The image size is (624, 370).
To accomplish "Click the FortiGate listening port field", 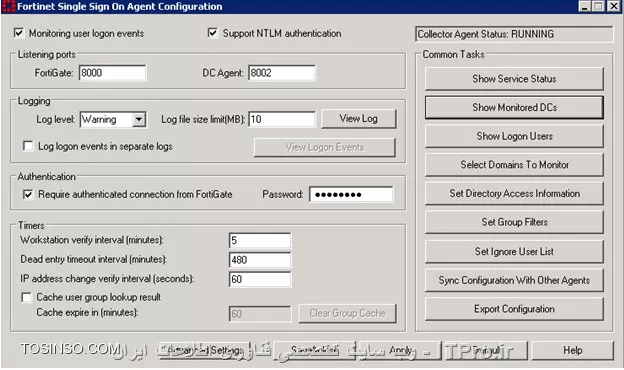I will 113,73.
